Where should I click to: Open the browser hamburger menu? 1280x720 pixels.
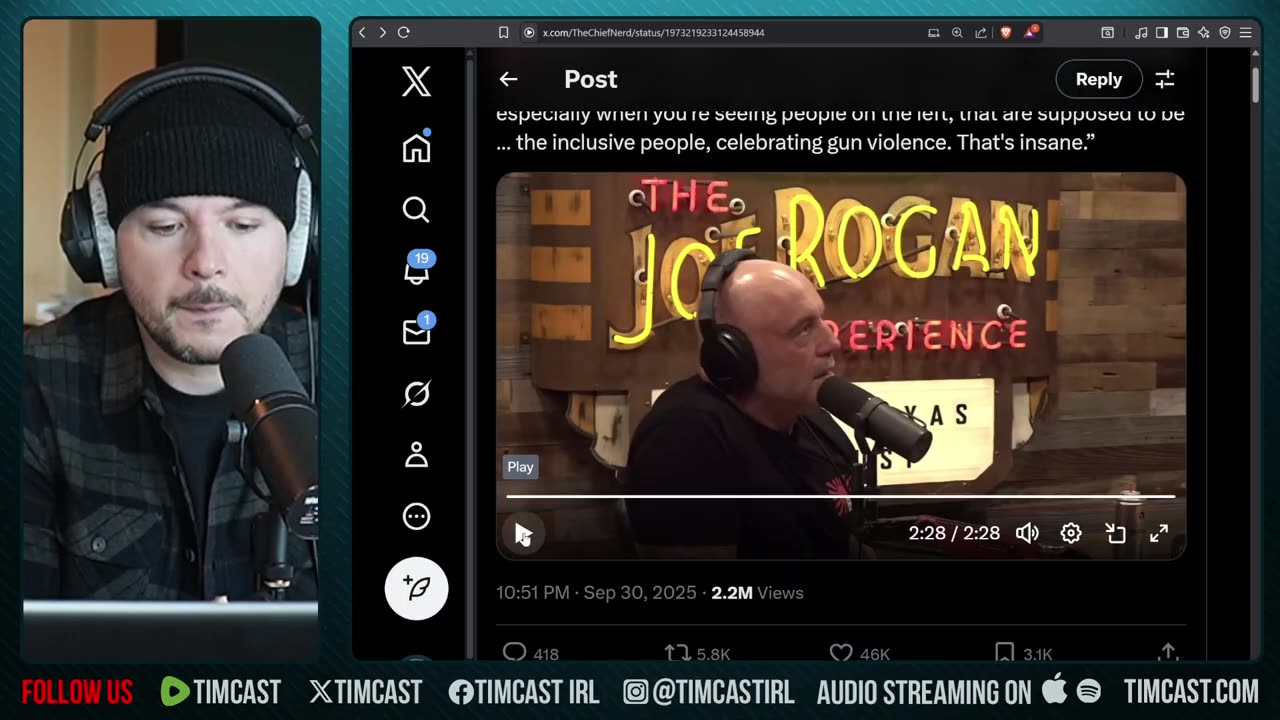tap(1246, 32)
